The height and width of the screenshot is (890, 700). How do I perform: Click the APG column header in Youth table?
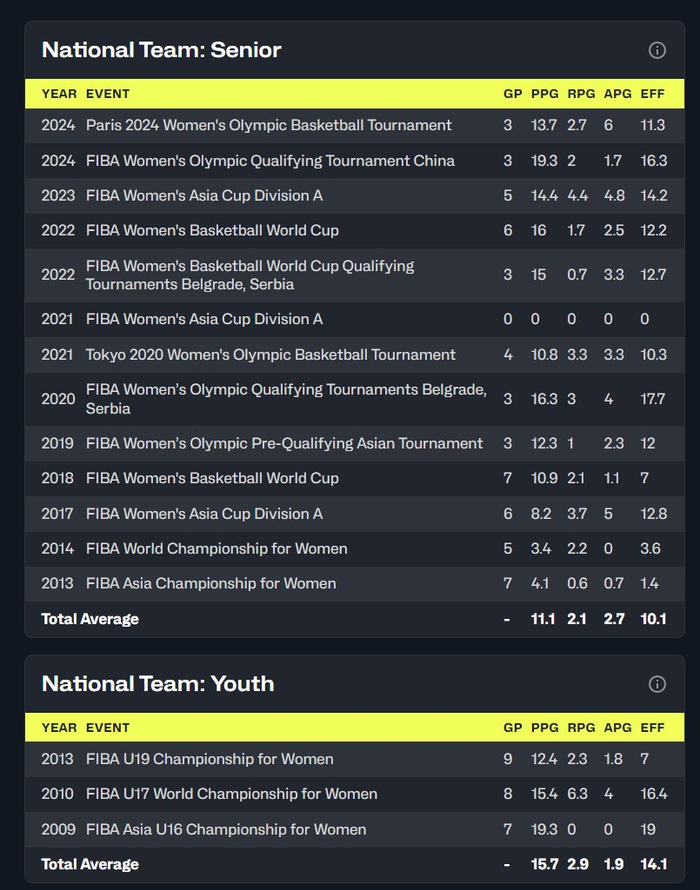pos(616,728)
